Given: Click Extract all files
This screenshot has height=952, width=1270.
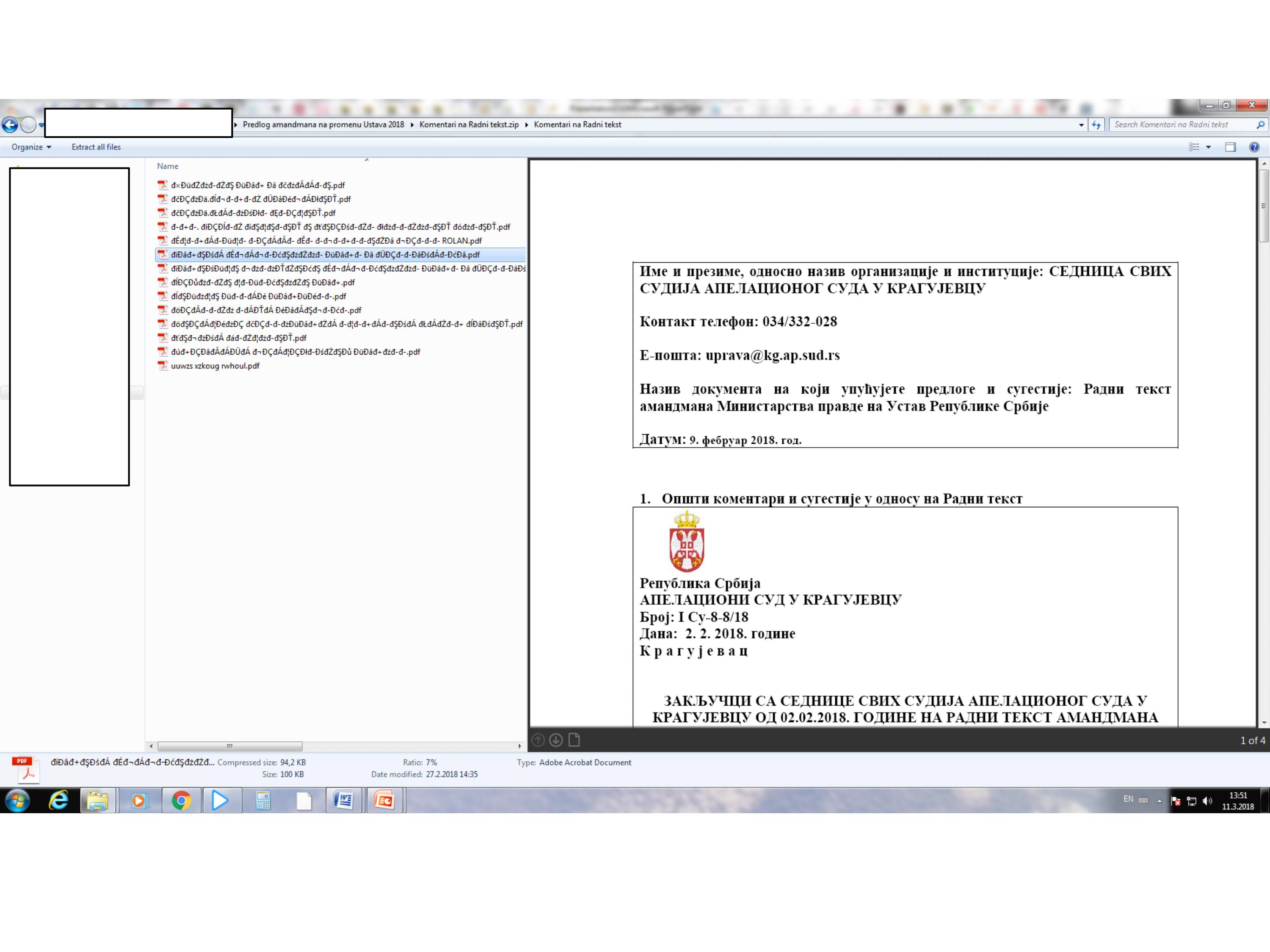Looking at the screenshot, I should pos(96,147).
